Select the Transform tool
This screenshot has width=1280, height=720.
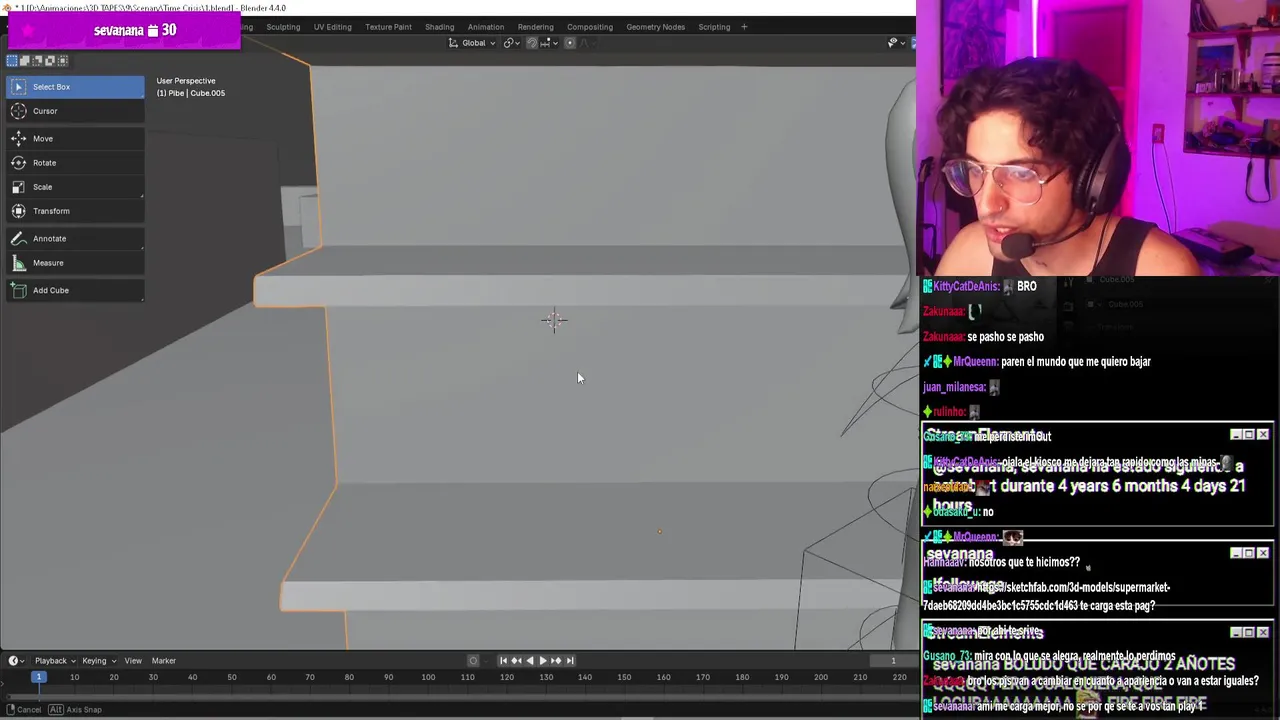(x=74, y=211)
